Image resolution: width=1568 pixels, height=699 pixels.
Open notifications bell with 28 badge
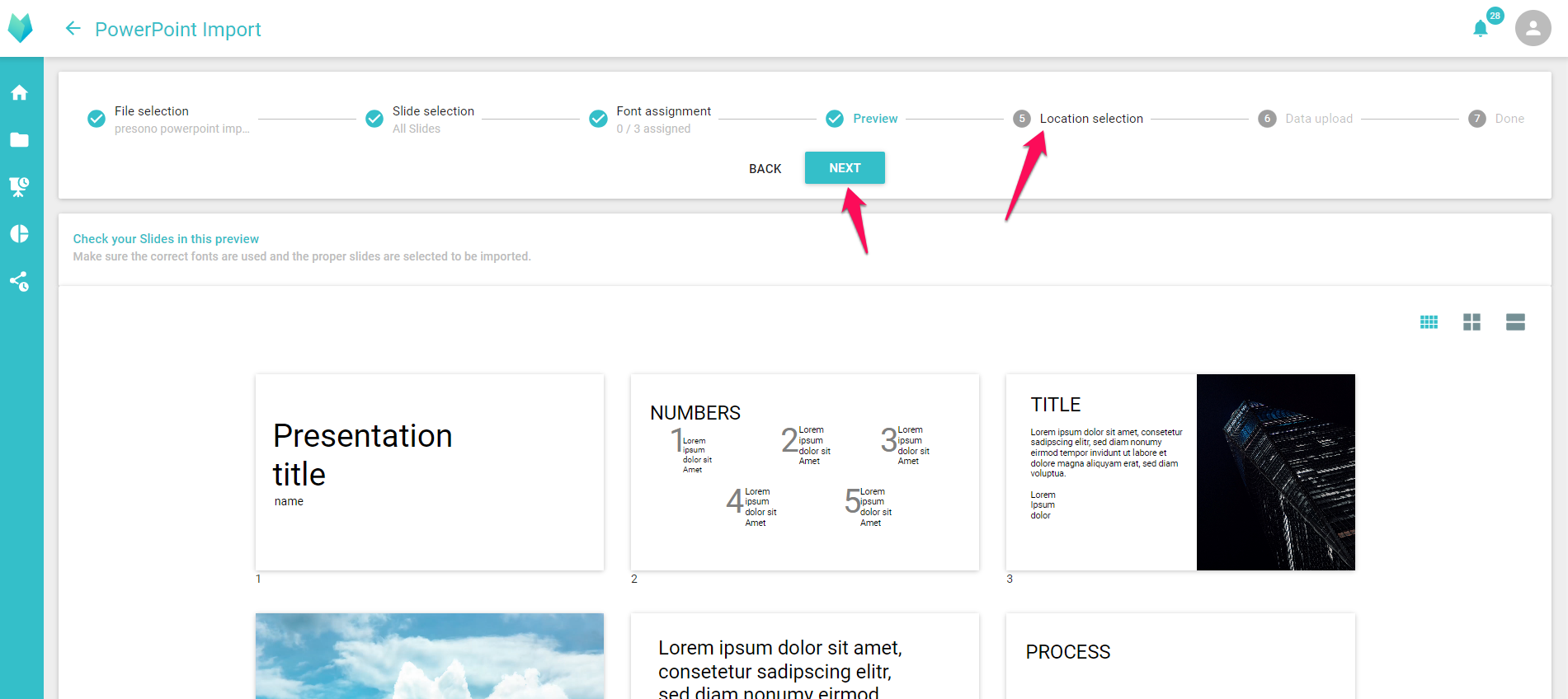pos(1481,29)
